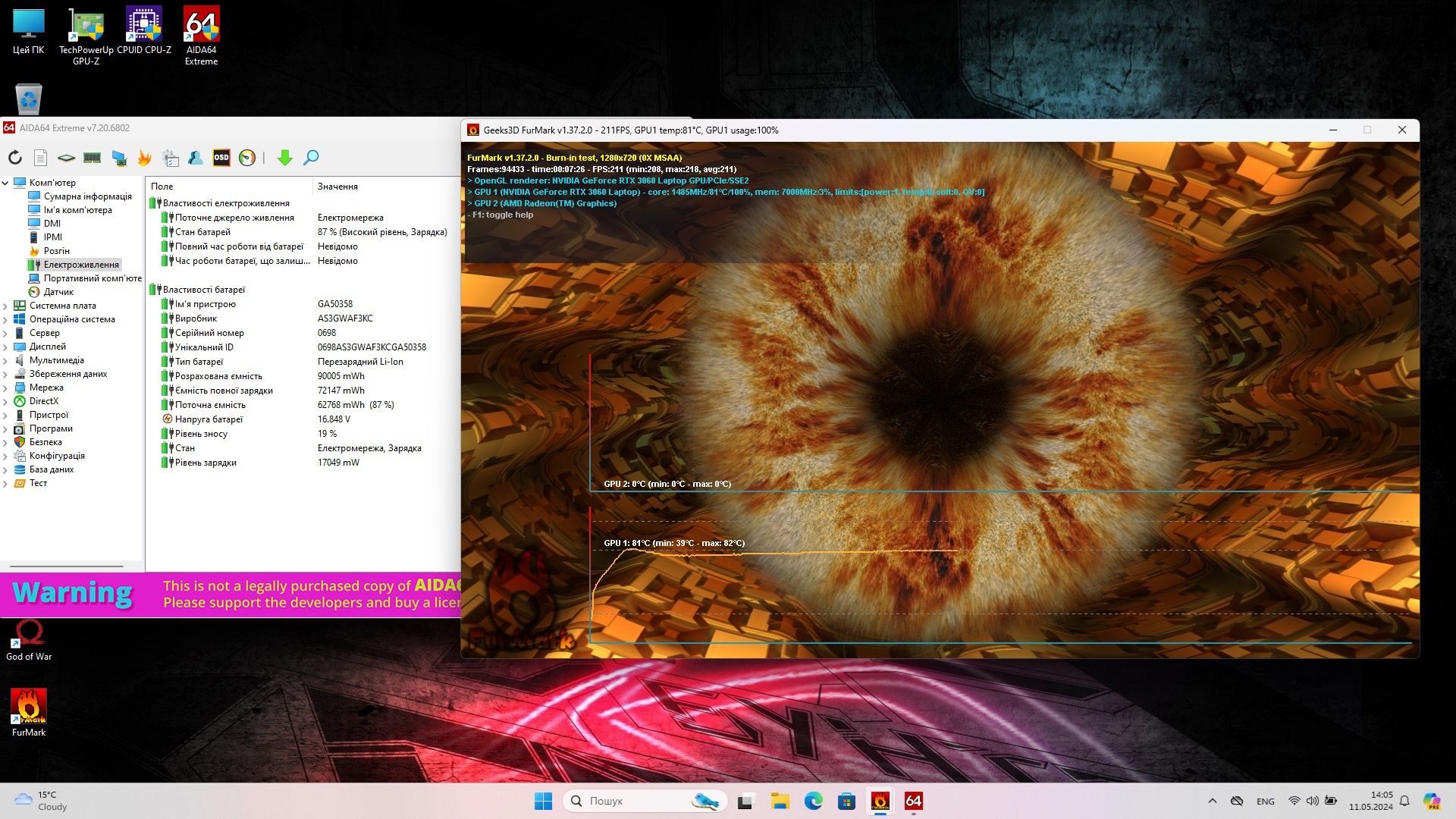Viewport: 1456px width, 819px height.
Task: Open the Windows Start menu
Action: point(543,801)
